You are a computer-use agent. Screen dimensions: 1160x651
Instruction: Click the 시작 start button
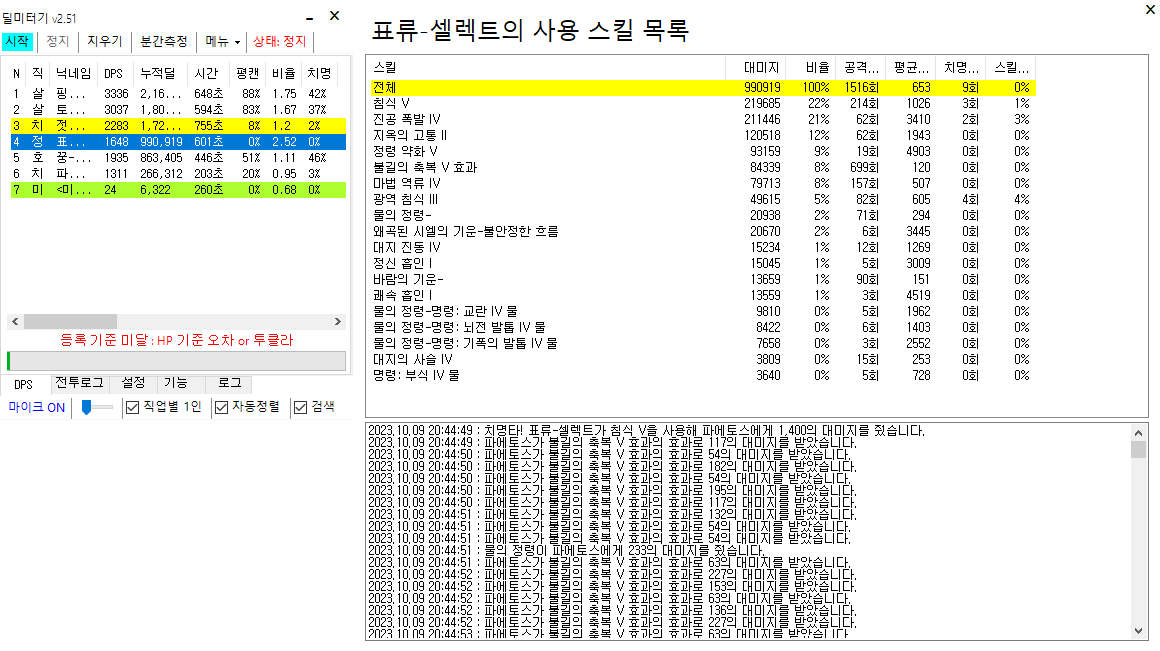click(18, 41)
